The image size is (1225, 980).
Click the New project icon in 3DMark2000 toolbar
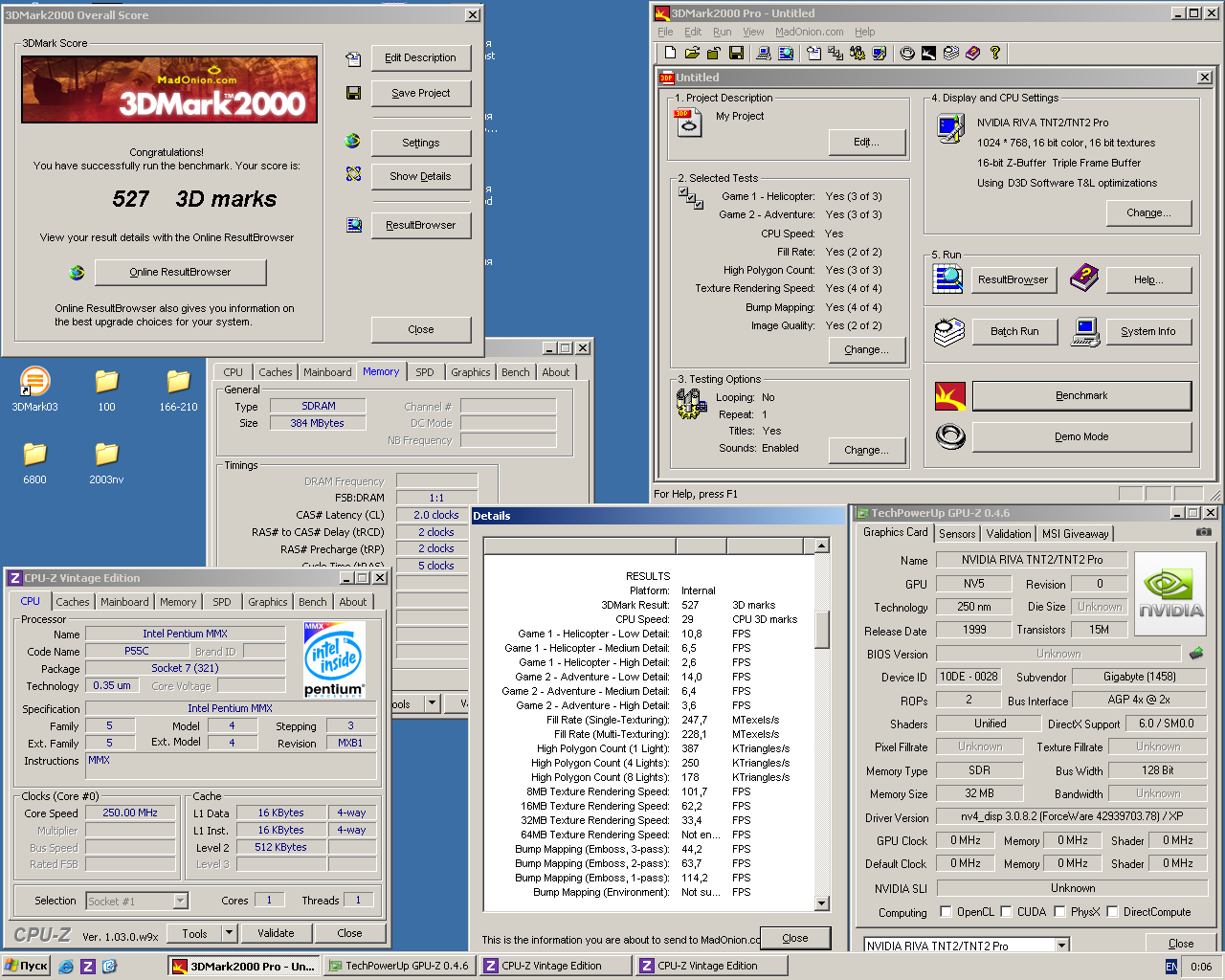(670, 53)
